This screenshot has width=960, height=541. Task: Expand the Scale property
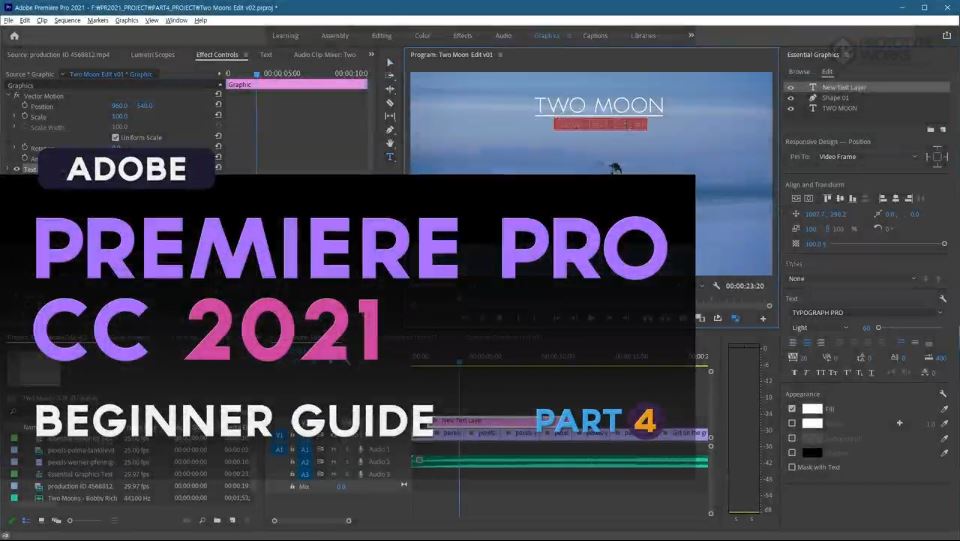pyautogui.click(x=15, y=116)
